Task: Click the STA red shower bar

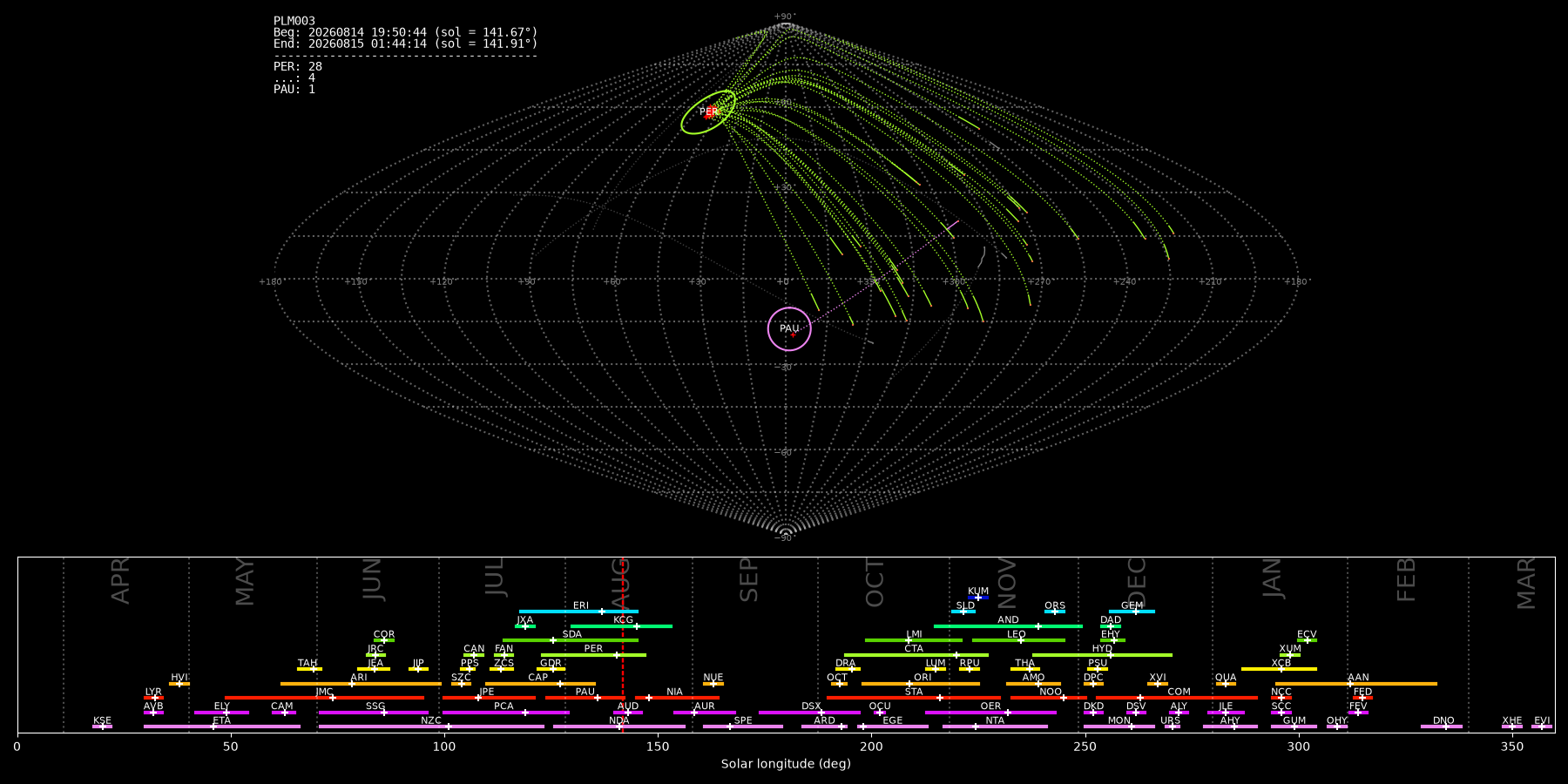Action: pos(914,698)
